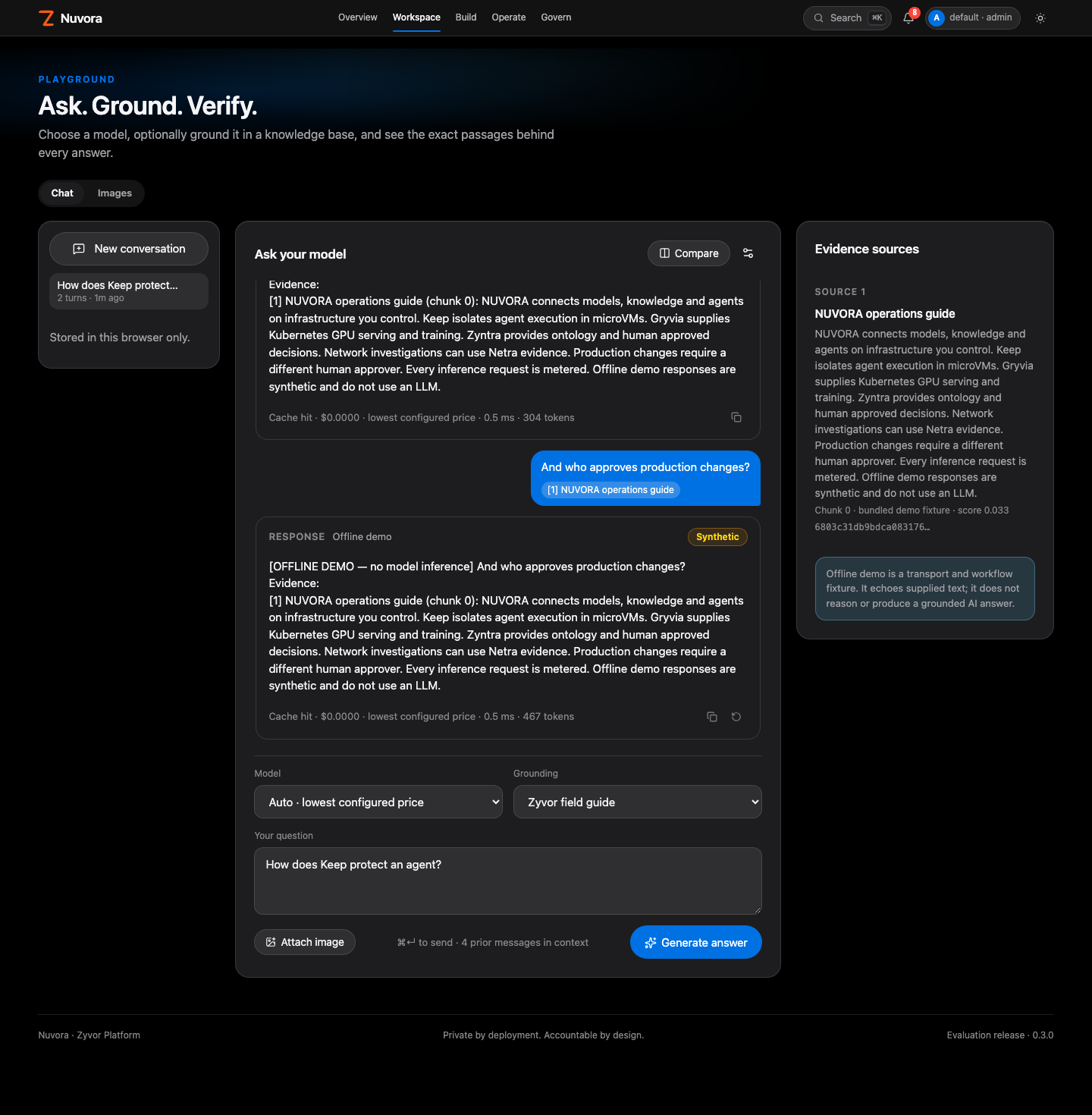The image size is (1092, 1115).
Task: Toggle the light/dark theme sun icon
Action: 1040,18
